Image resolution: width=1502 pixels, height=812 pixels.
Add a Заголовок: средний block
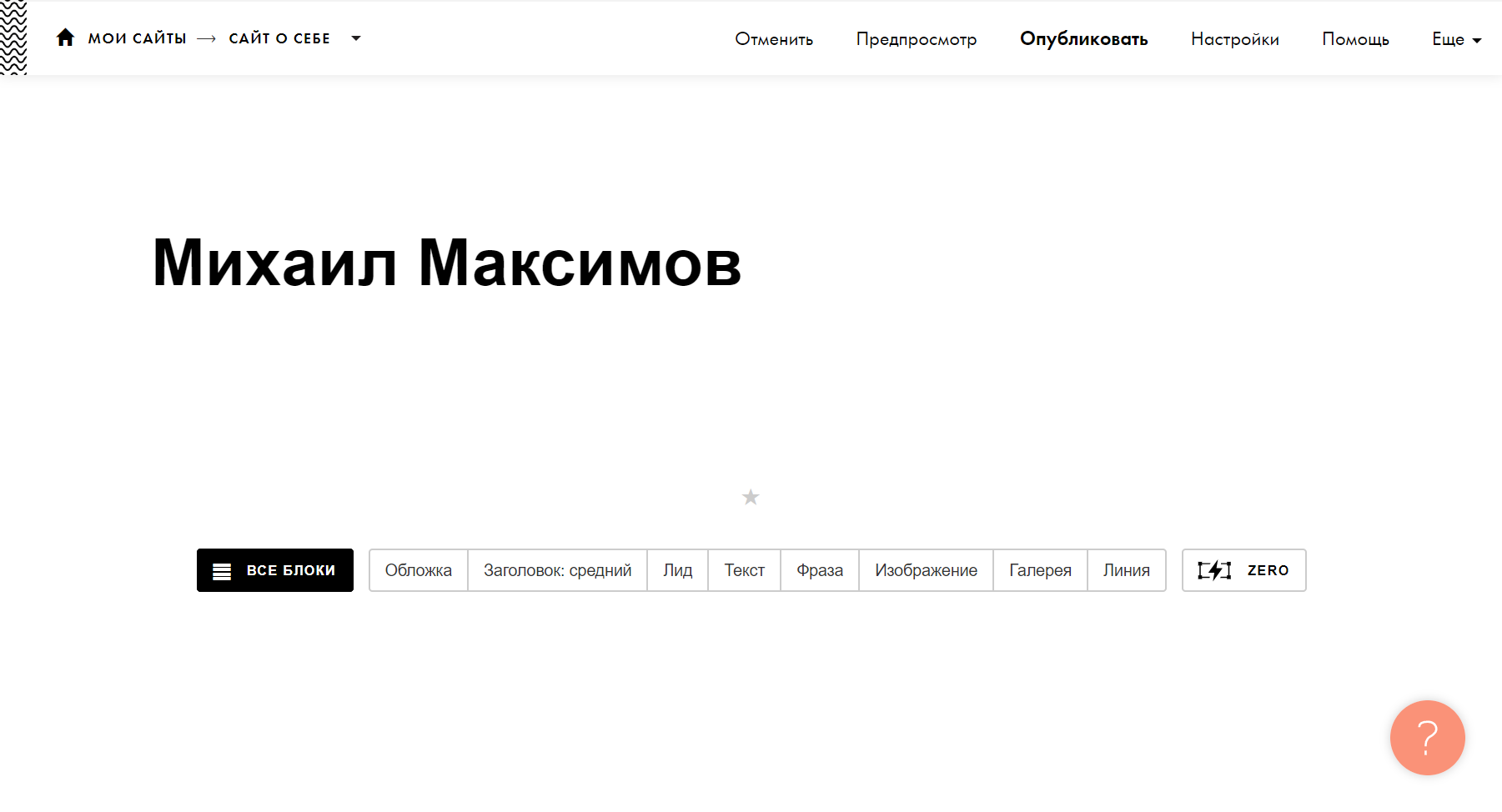point(557,570)
